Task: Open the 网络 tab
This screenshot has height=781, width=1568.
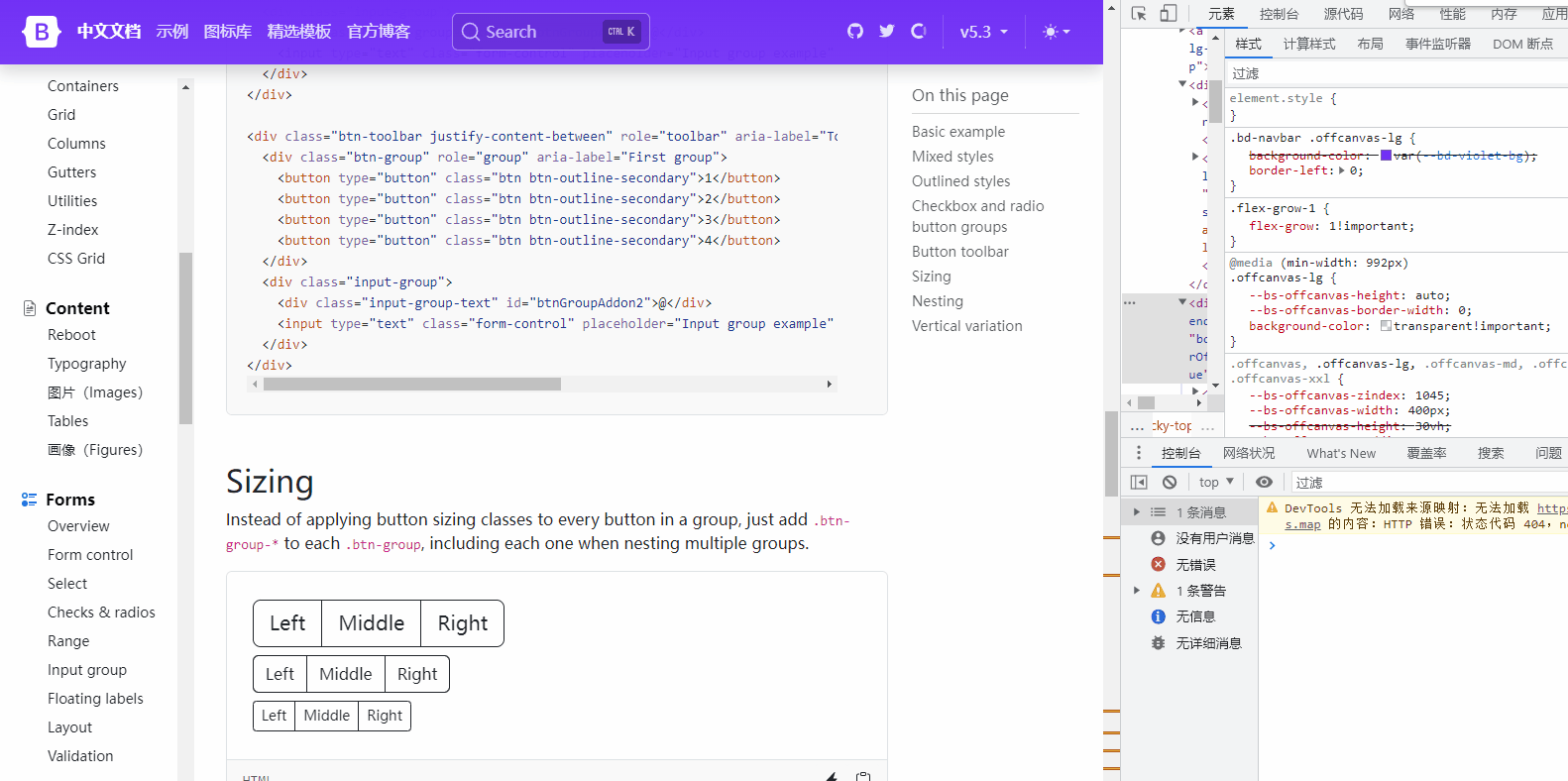Action: [x=1401, y=14]
